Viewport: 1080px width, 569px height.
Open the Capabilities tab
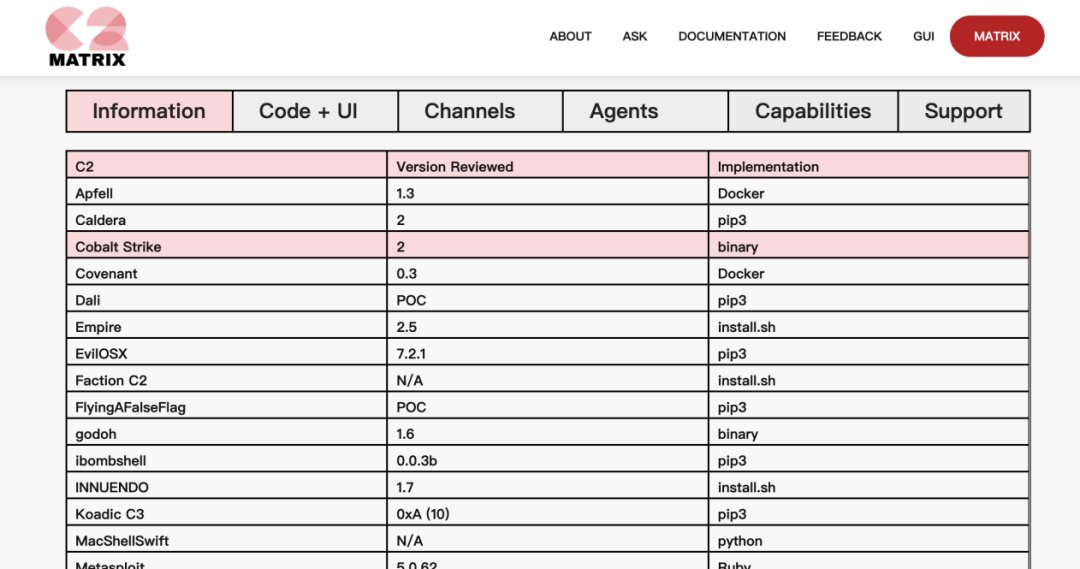[813, 111]
